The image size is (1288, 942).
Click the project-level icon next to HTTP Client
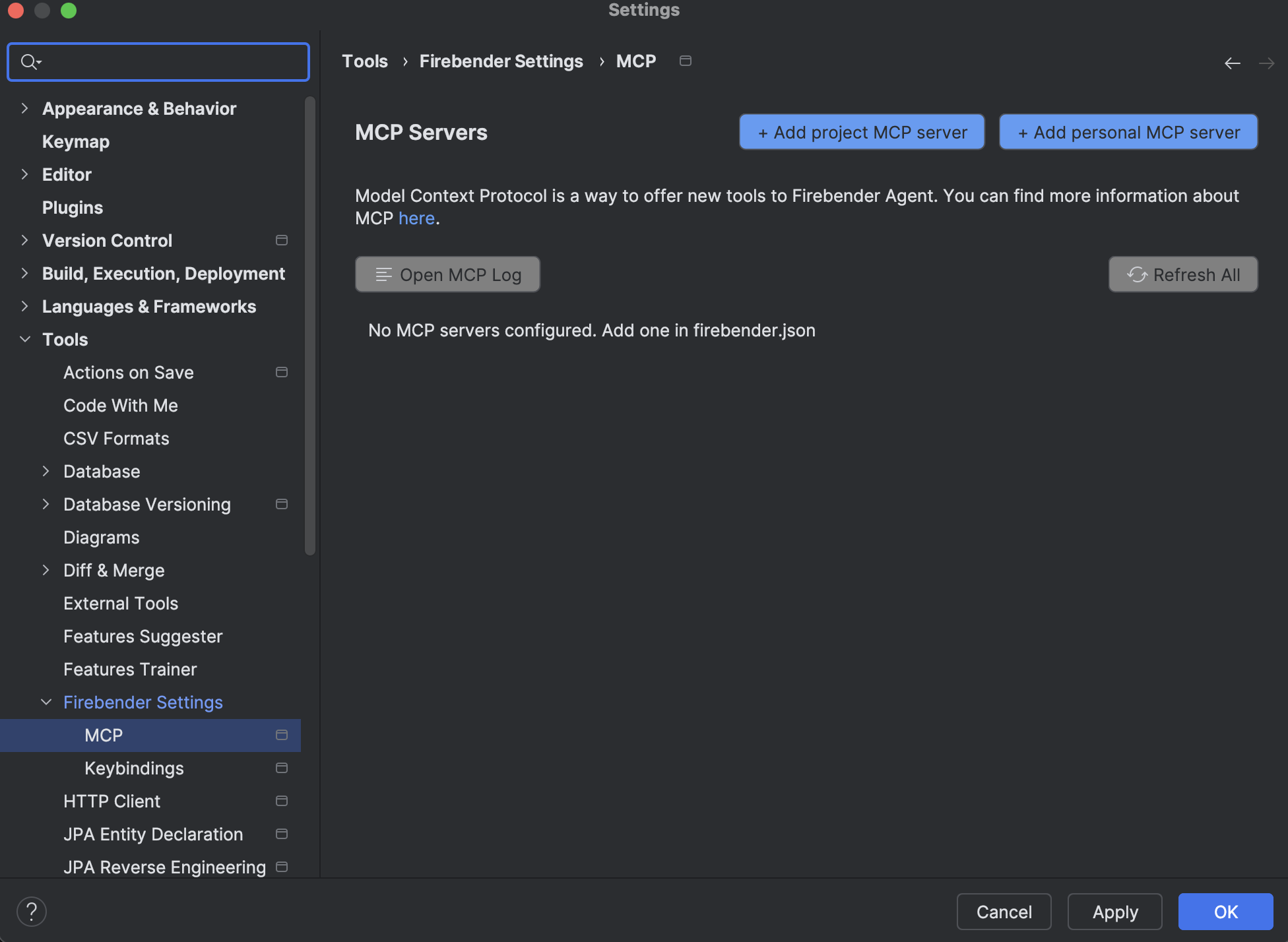(282, 801)
